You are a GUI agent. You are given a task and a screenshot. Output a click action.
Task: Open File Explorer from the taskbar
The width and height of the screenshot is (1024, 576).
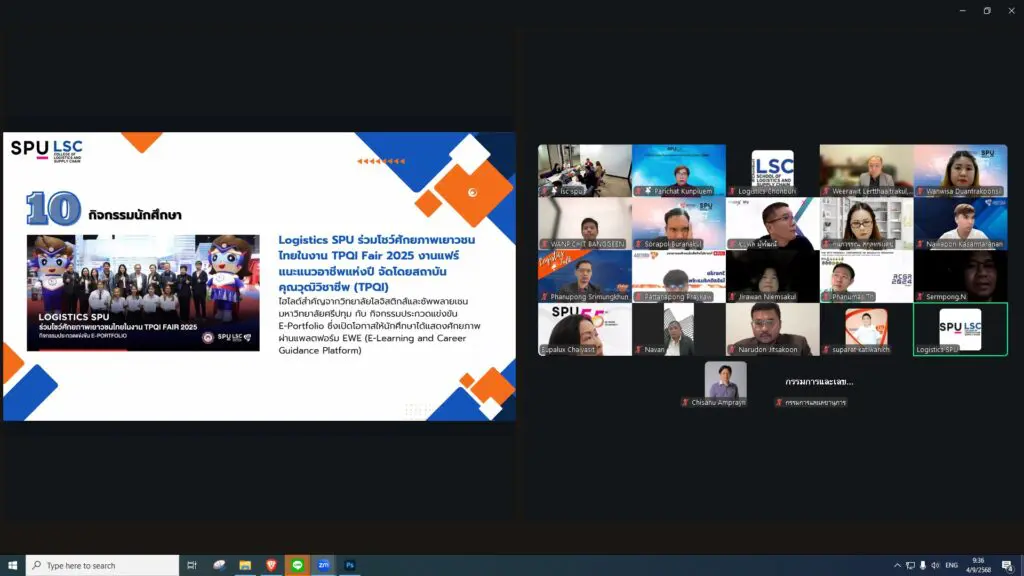tap(245, 565)
